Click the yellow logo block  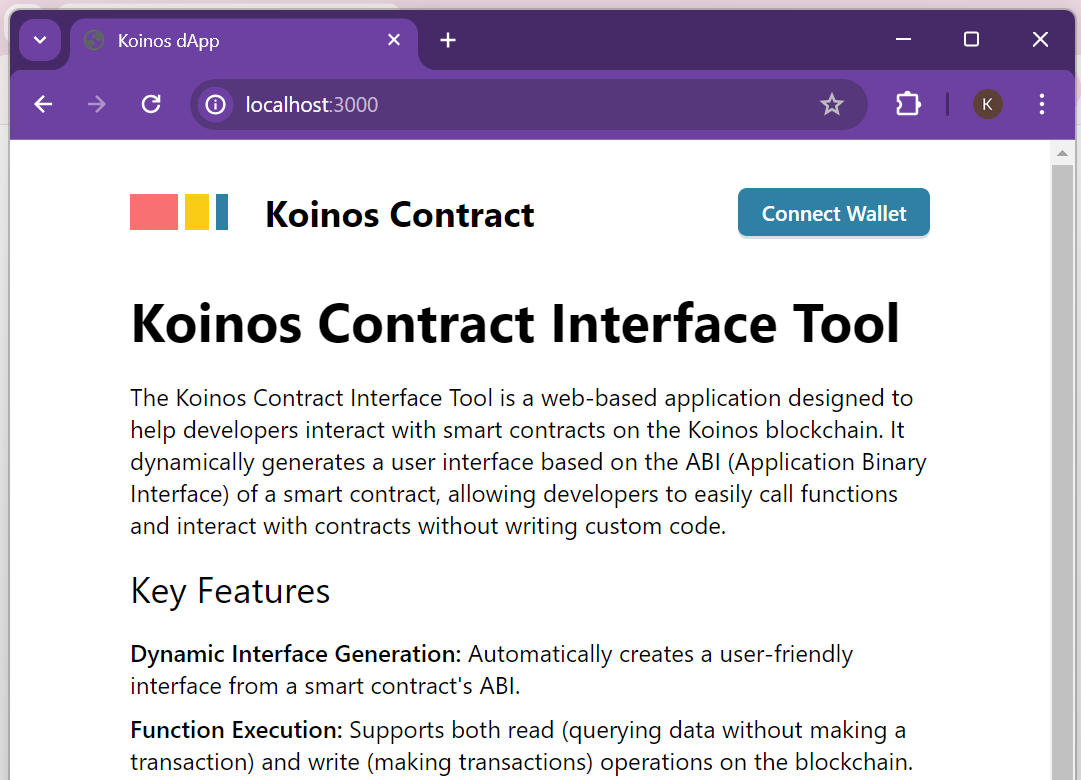tap(196, 212)
